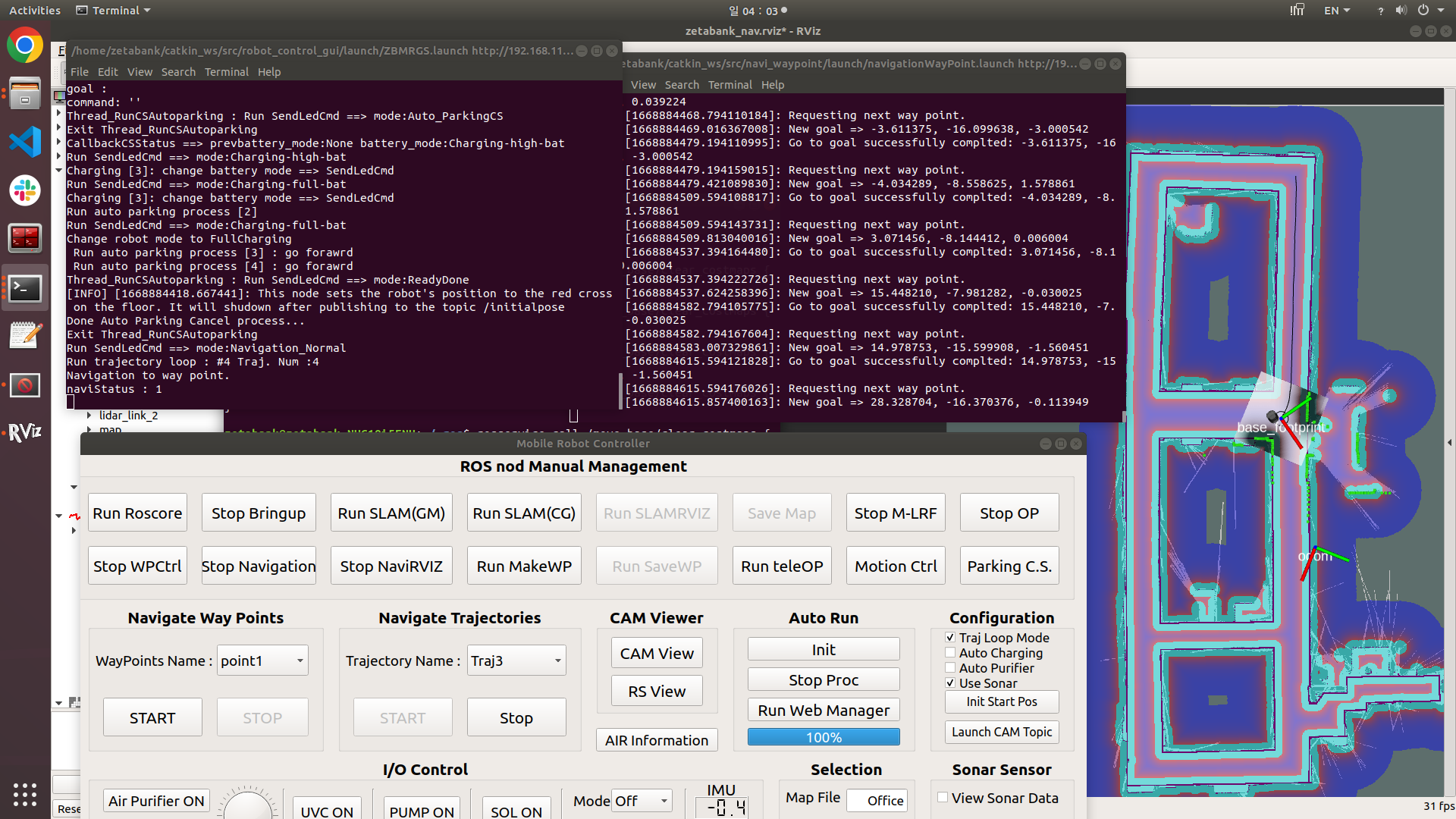
Task: Open the Search menu in the left terminal
Action: [178, 72]
